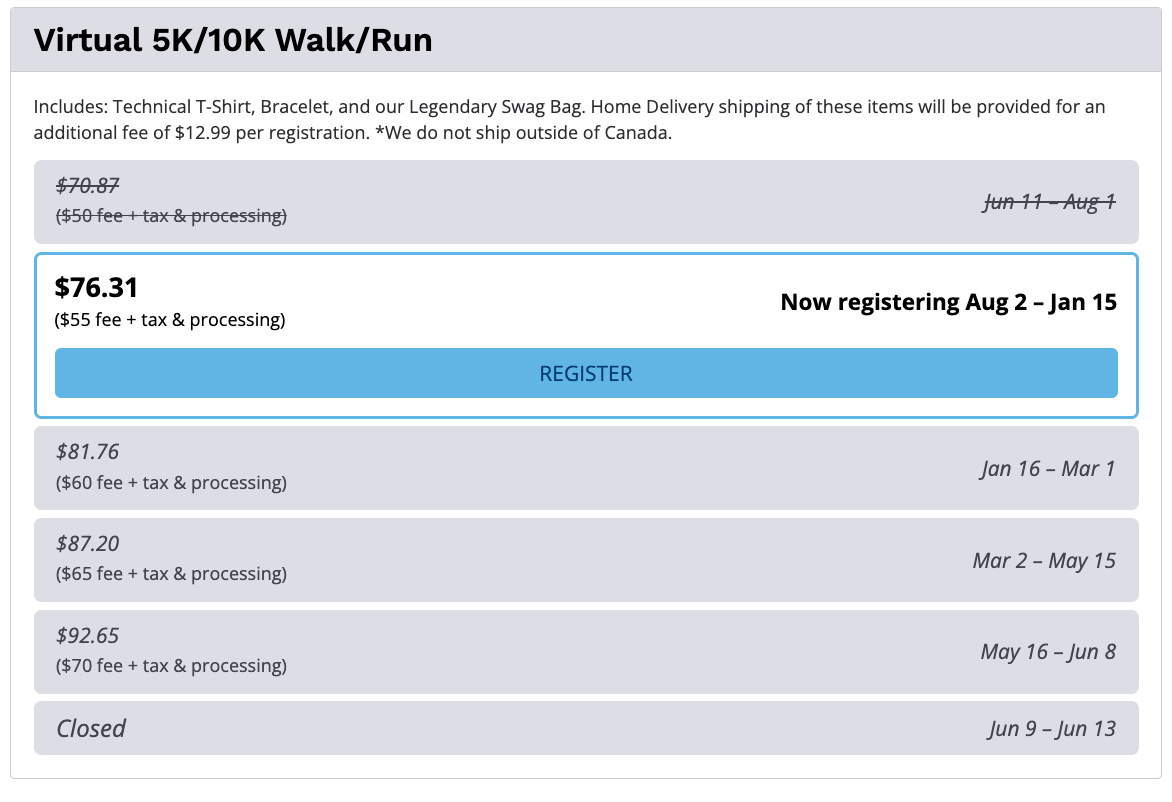Click the Now registering Aug 2 – Jan 15 label

948,302
